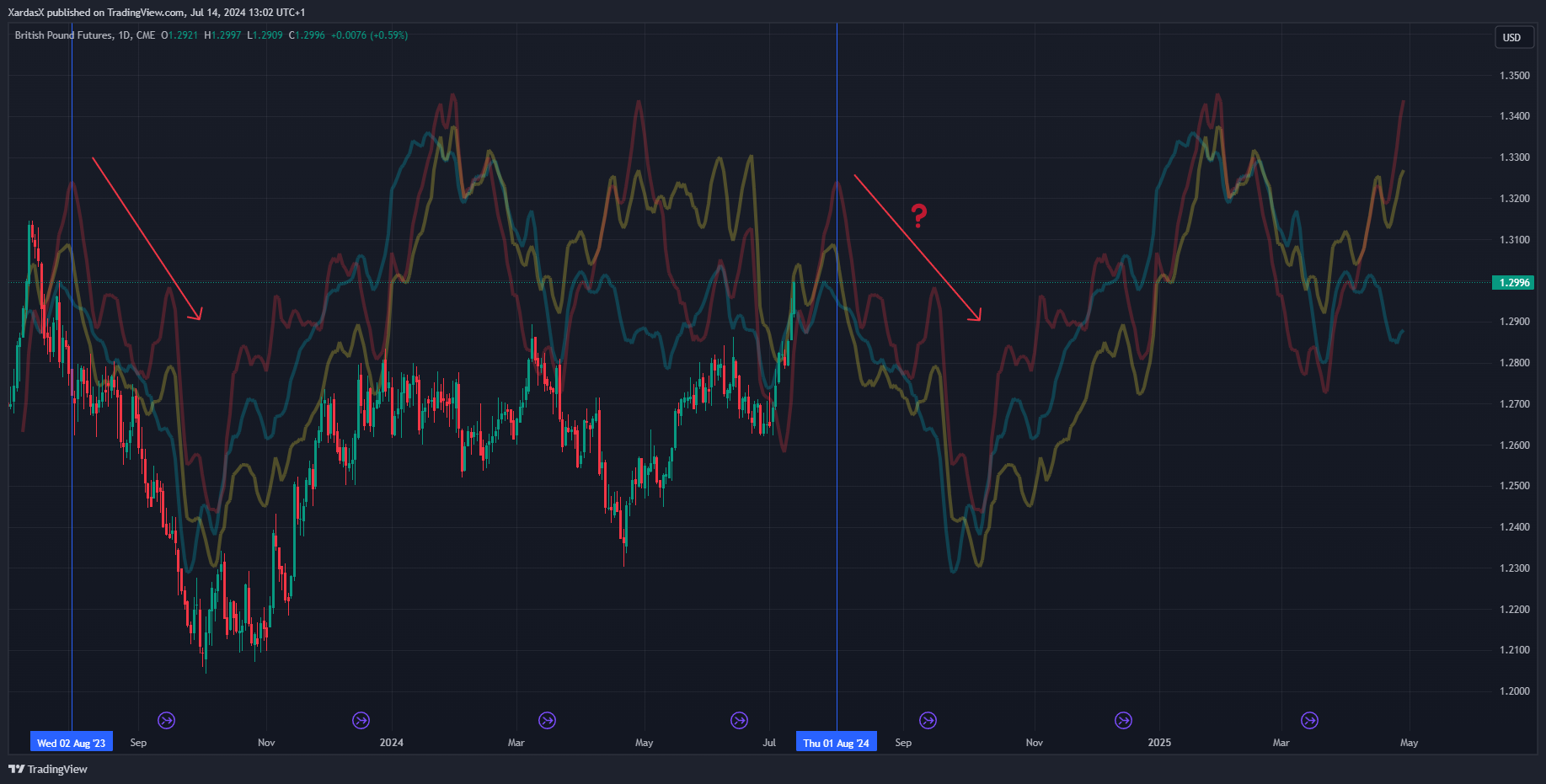Click the Mar label after the 2024 label
This screenshot has width=1546, height=784.
click(516, 743)
